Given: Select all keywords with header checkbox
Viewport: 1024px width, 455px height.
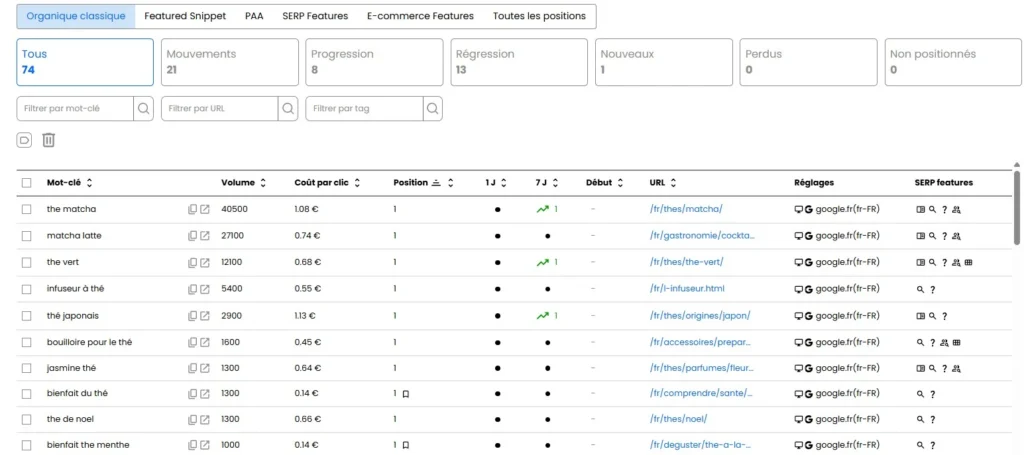Looking at the screenshot, I should click(x=27, y=183).
